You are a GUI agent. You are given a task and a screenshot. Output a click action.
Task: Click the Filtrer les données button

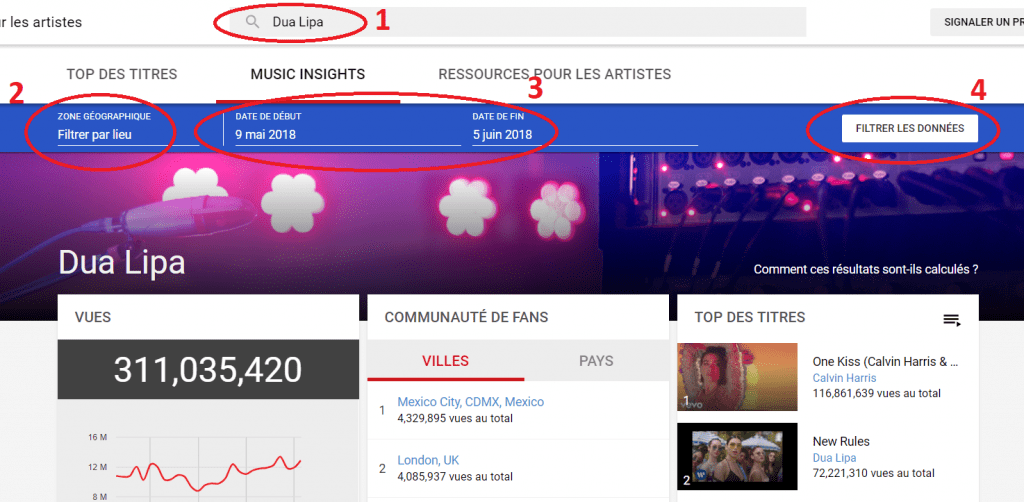(x=910, y=129)
